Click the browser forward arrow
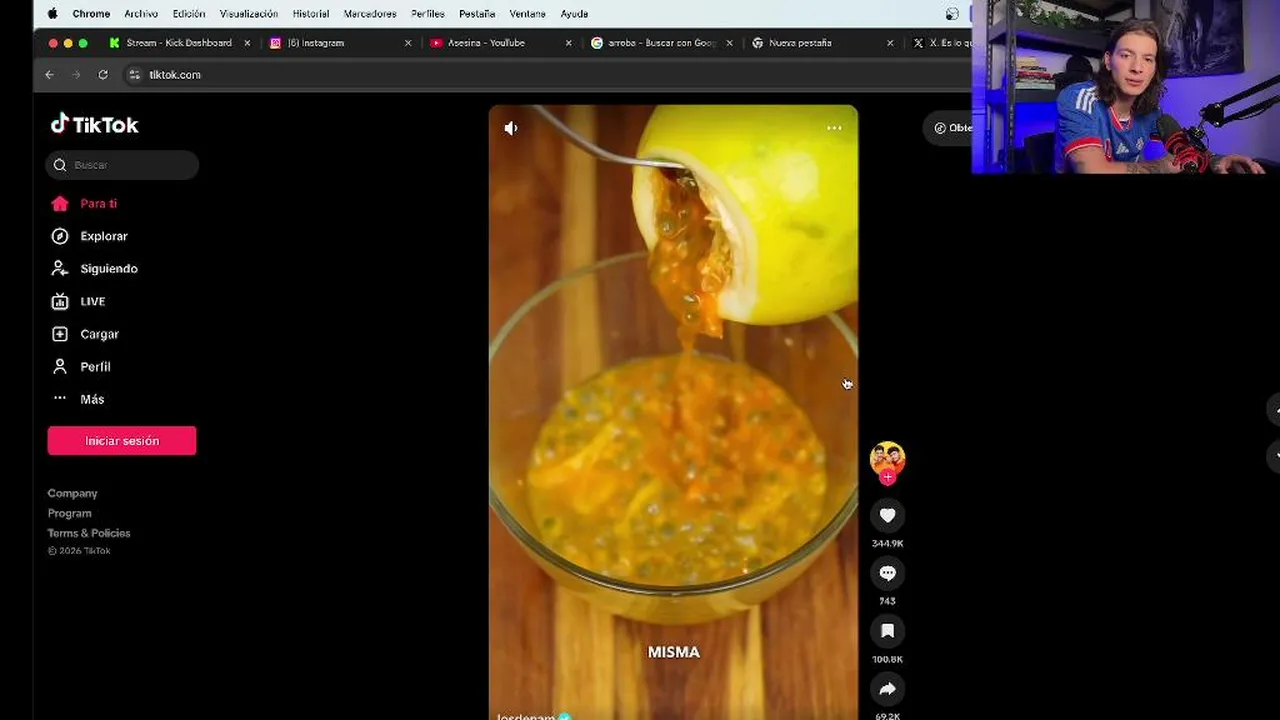1280x720 pixels. click(76, 75)
